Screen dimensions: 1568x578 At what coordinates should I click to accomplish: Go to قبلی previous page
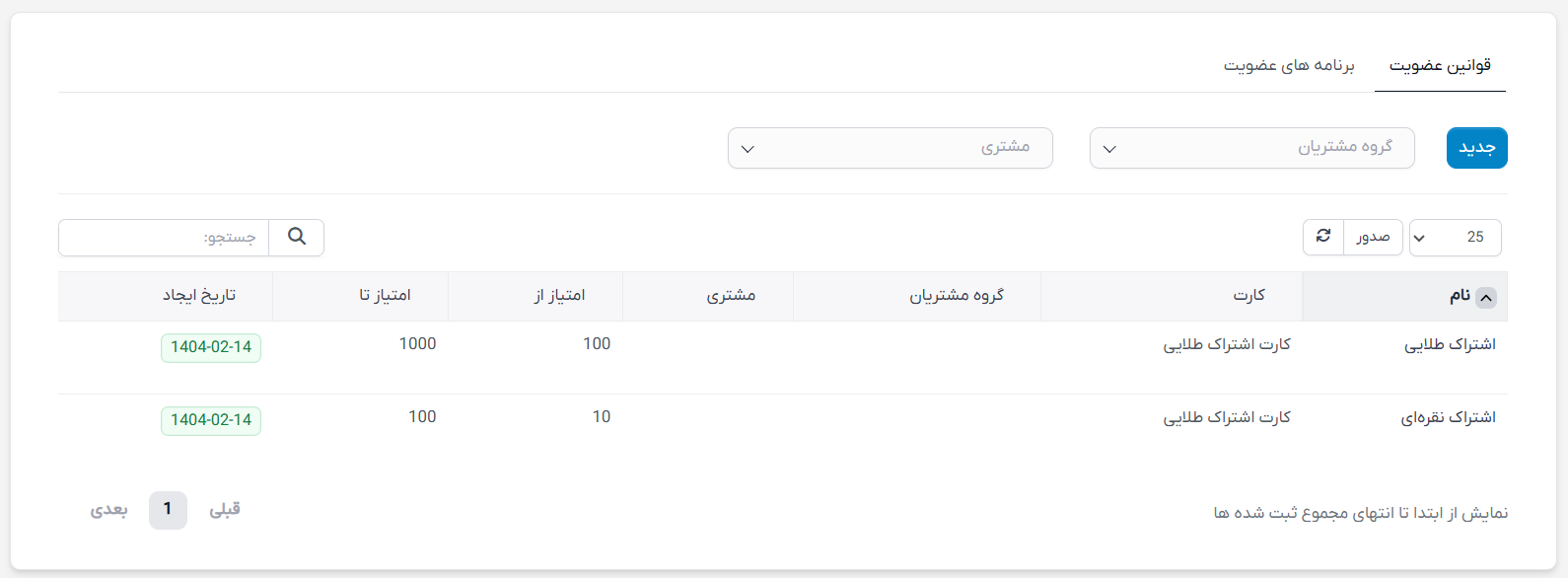(x=225, y=510)
